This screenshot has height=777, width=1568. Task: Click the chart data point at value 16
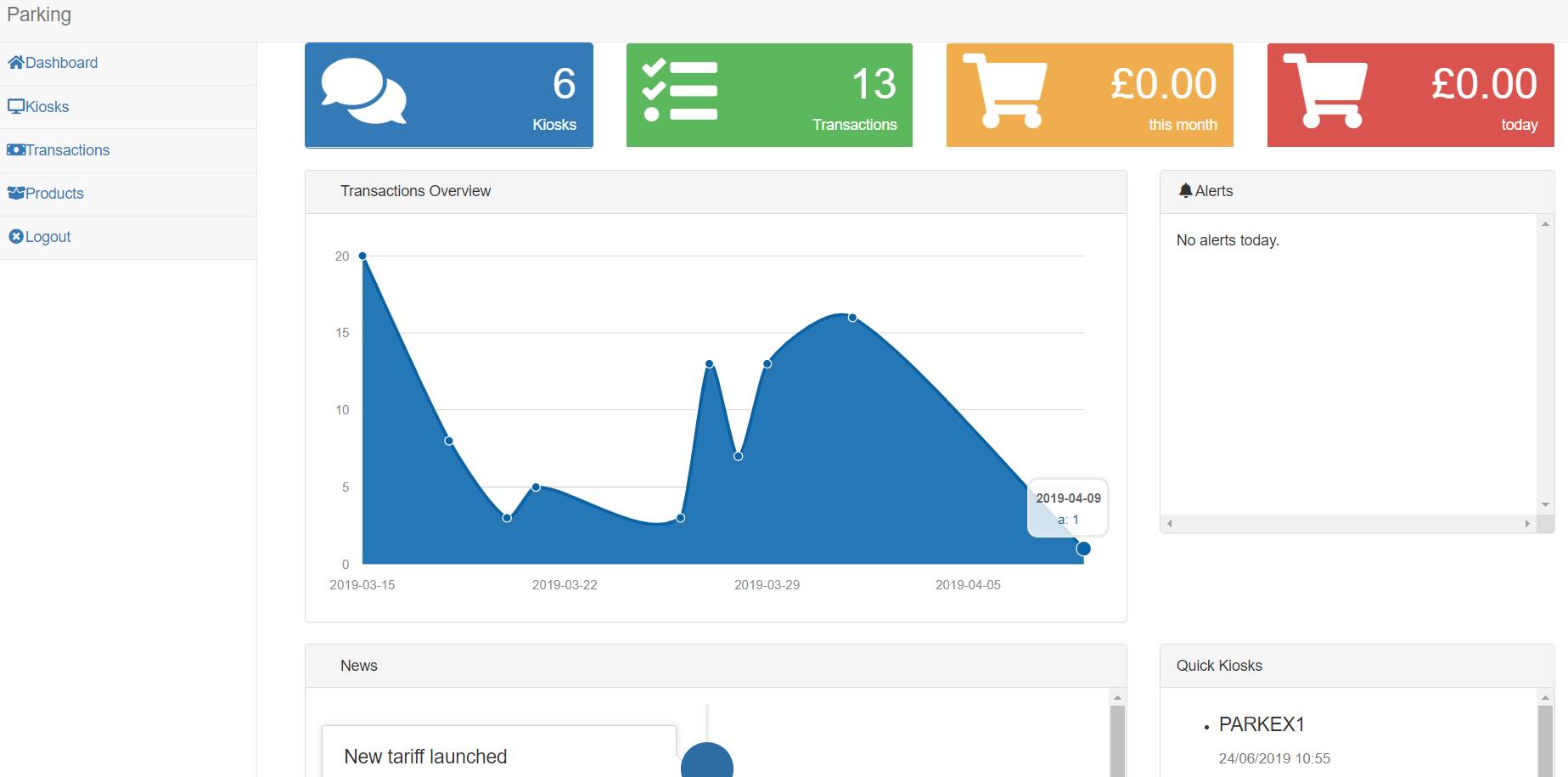click(x=852, y=318)
